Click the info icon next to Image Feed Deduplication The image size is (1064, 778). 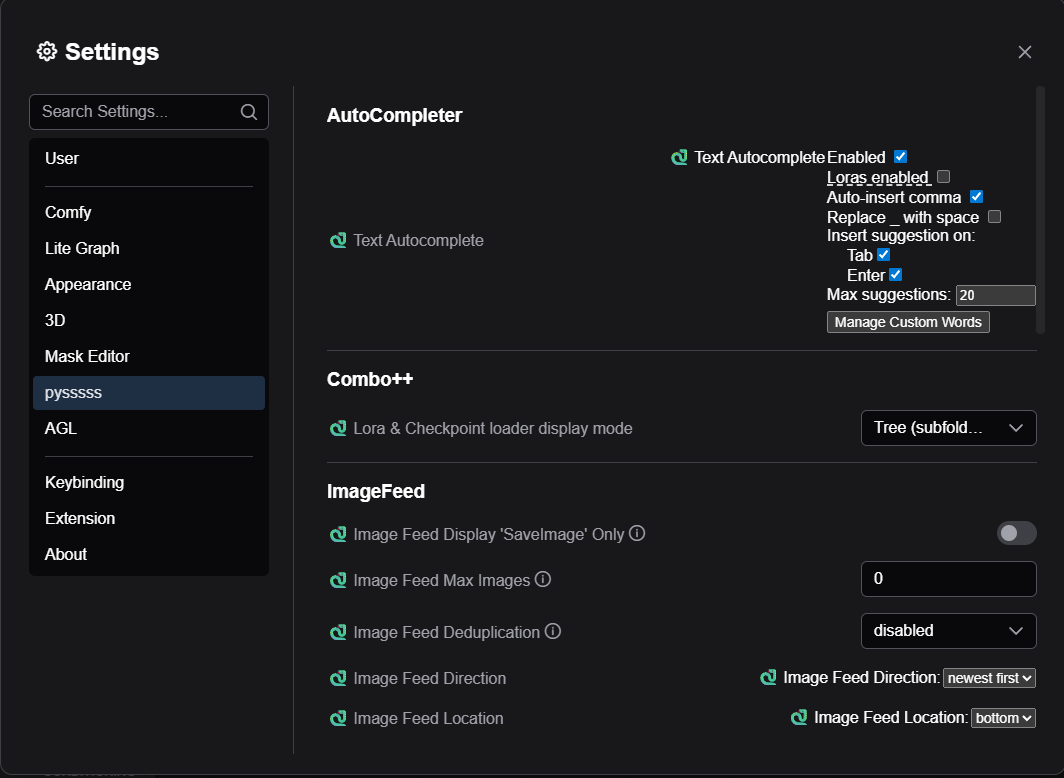tap(552, 631)
